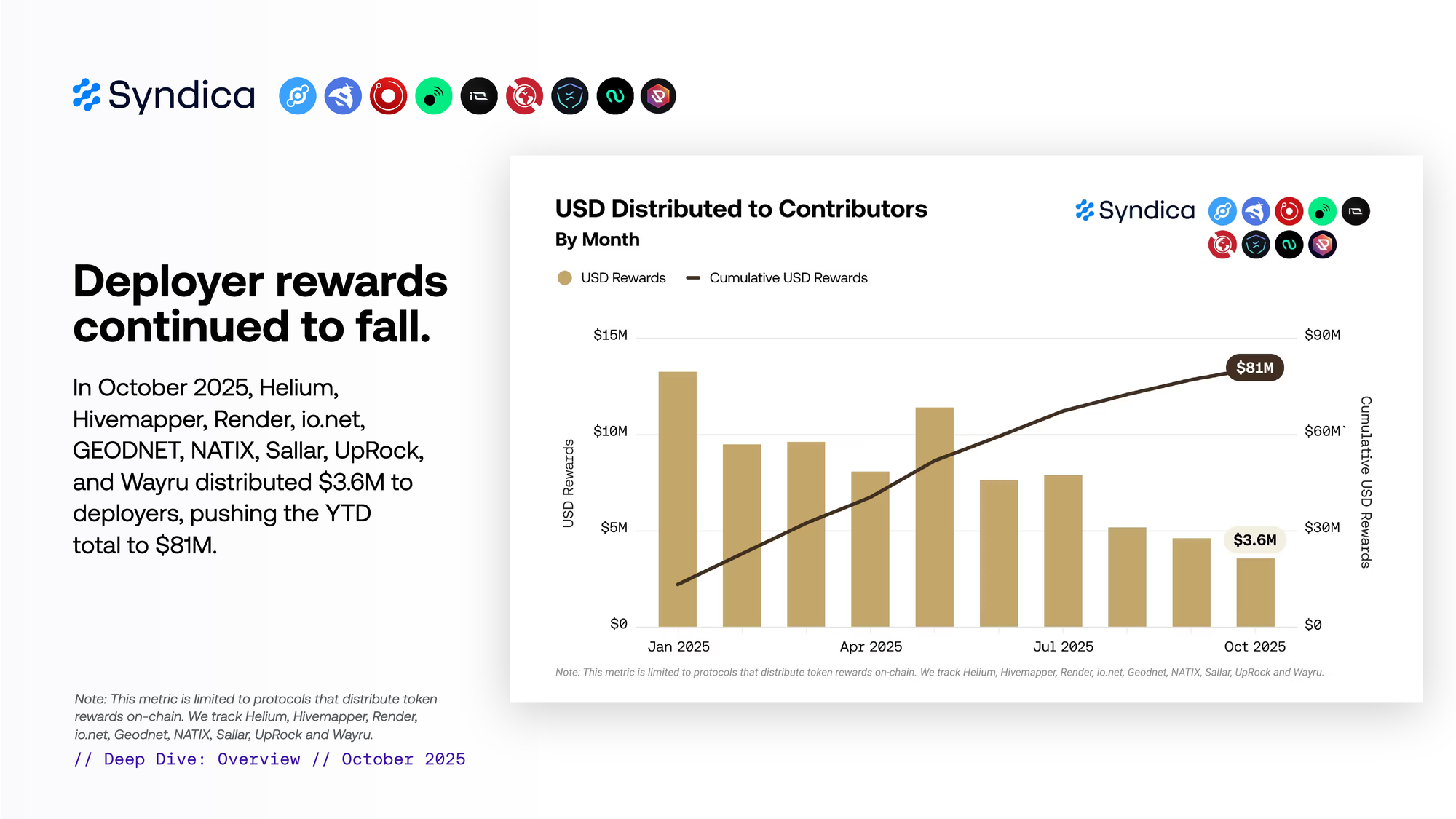The height and width of the screenshot is (819, 1456).
Task: Click the Helium logo inside the chart card
Action: [x=1222, y=211]
